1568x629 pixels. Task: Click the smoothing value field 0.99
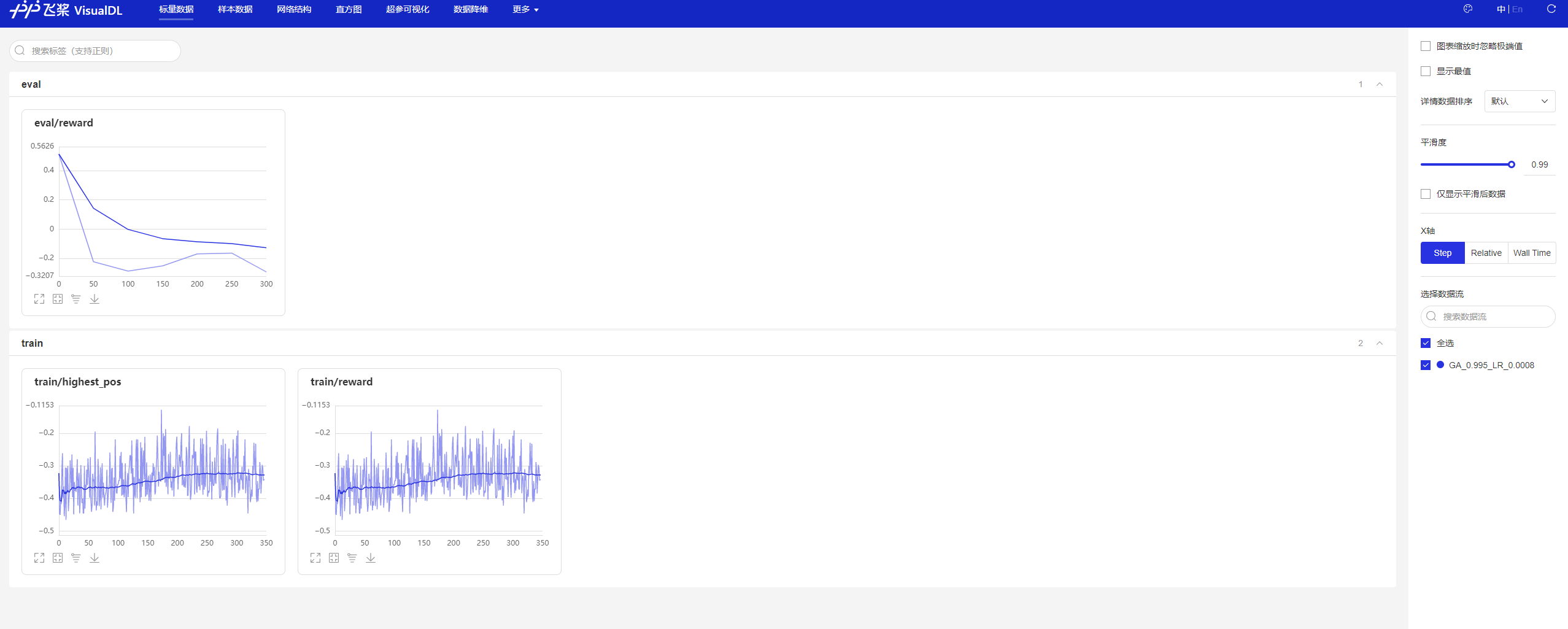point(1539,164)
